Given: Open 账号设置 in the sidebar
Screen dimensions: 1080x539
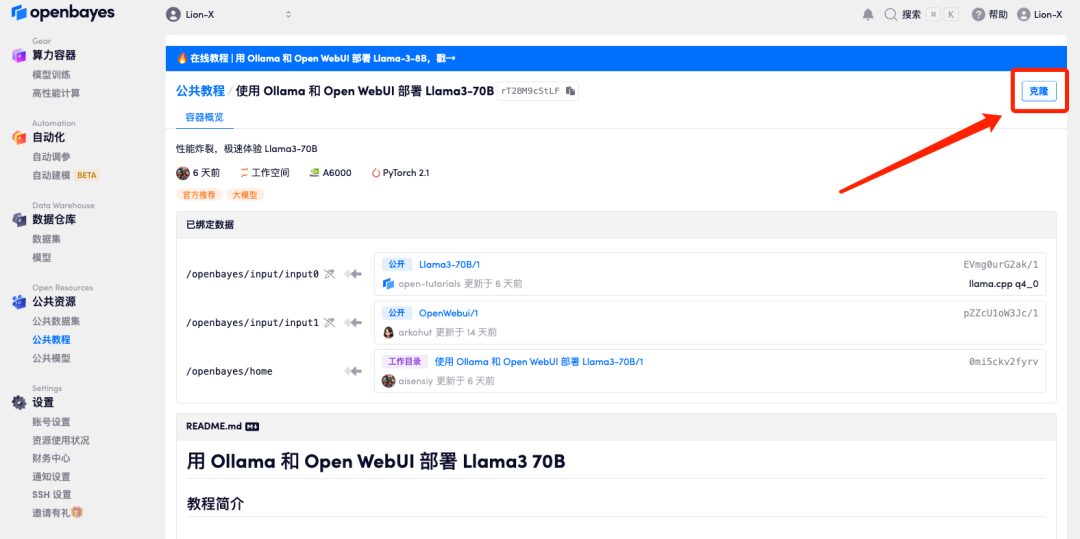Looking at the screenshot, I should [x=51, y=422].
